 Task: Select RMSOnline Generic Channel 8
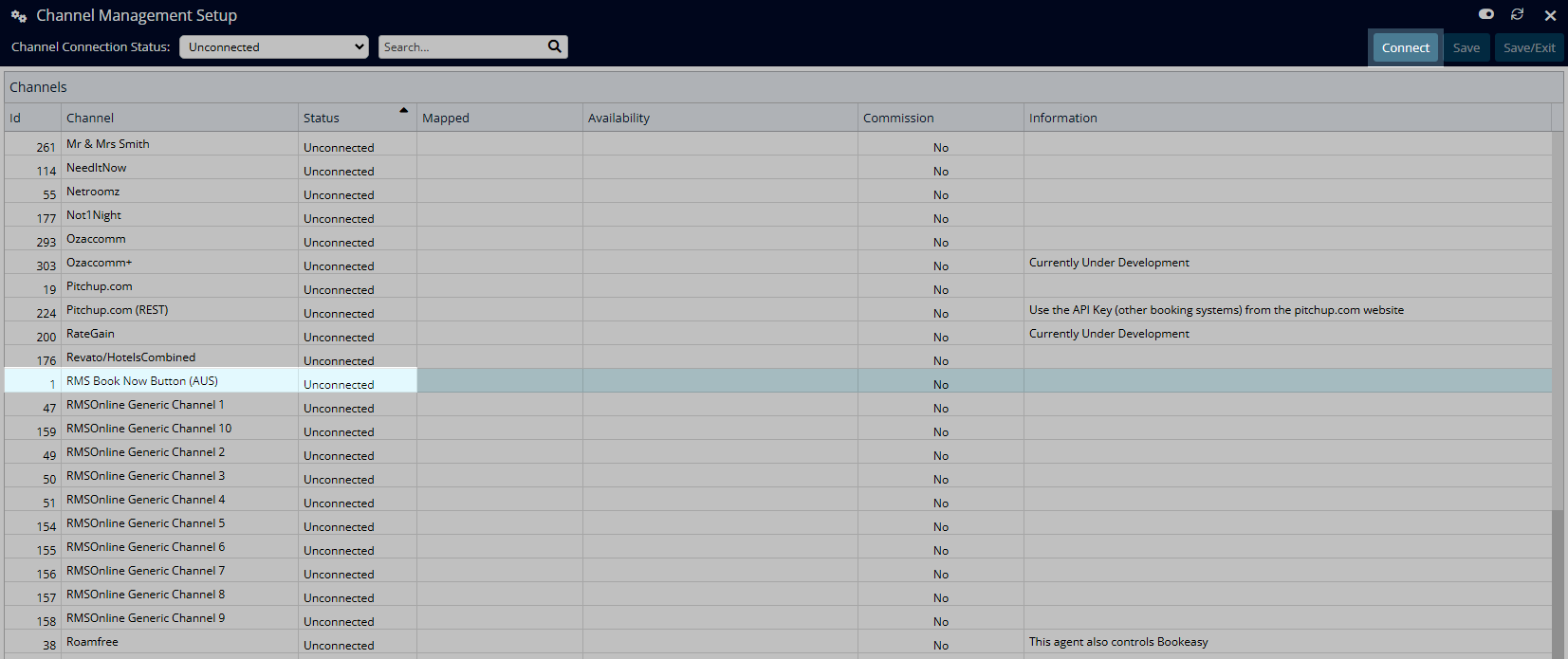145,595
